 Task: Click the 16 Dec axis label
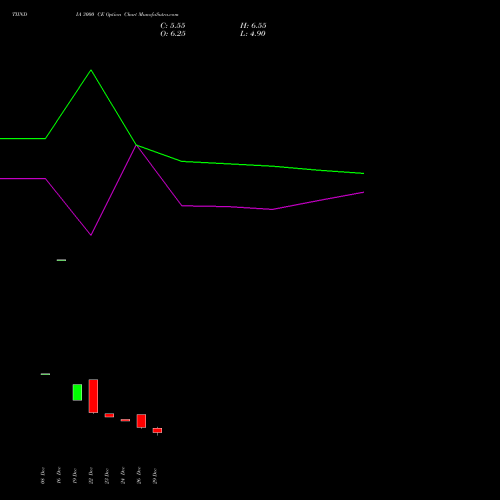59,476
